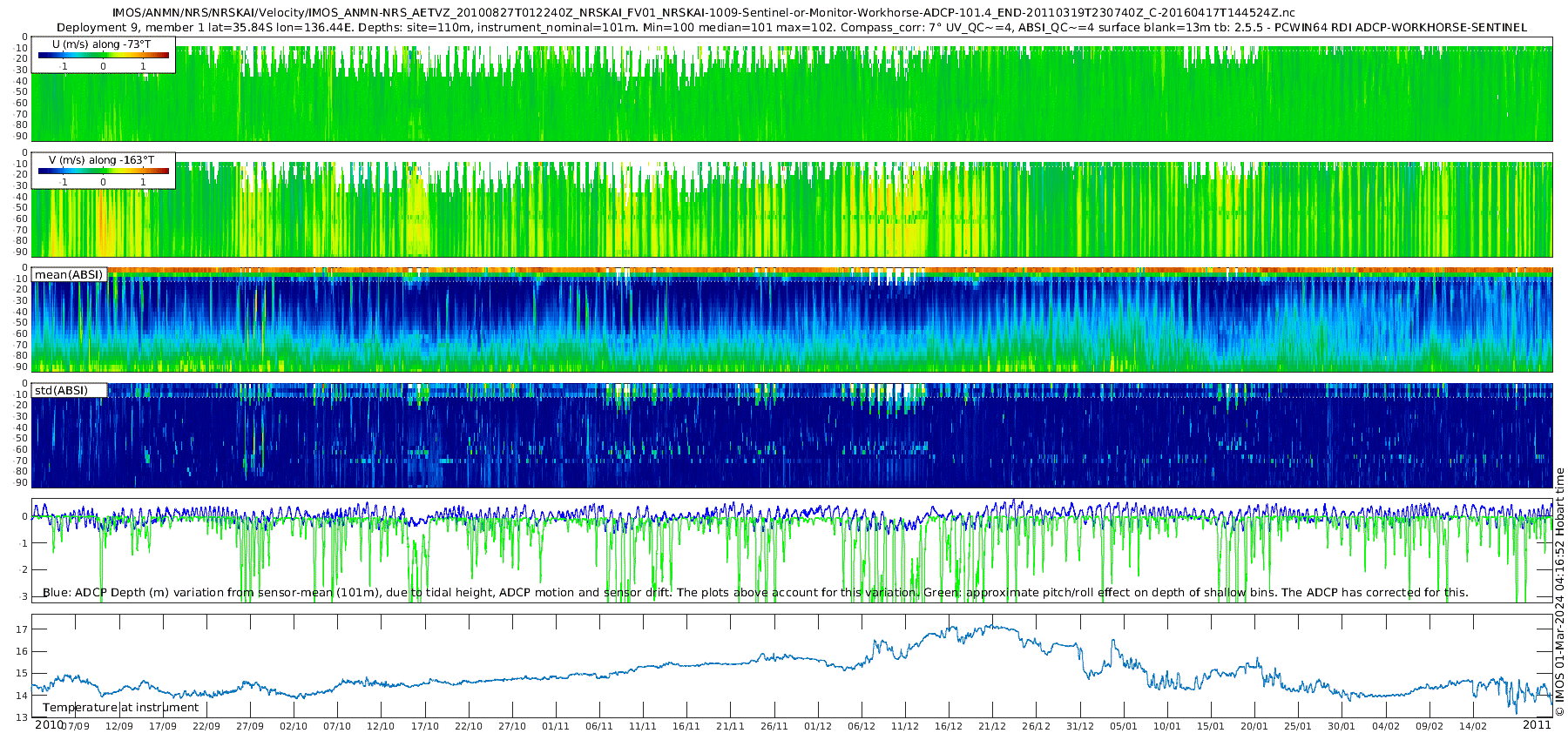Click the 06/12 date tick label
Image resolution: width=1568 pixels, height=740 pixels.
point(862,726)
